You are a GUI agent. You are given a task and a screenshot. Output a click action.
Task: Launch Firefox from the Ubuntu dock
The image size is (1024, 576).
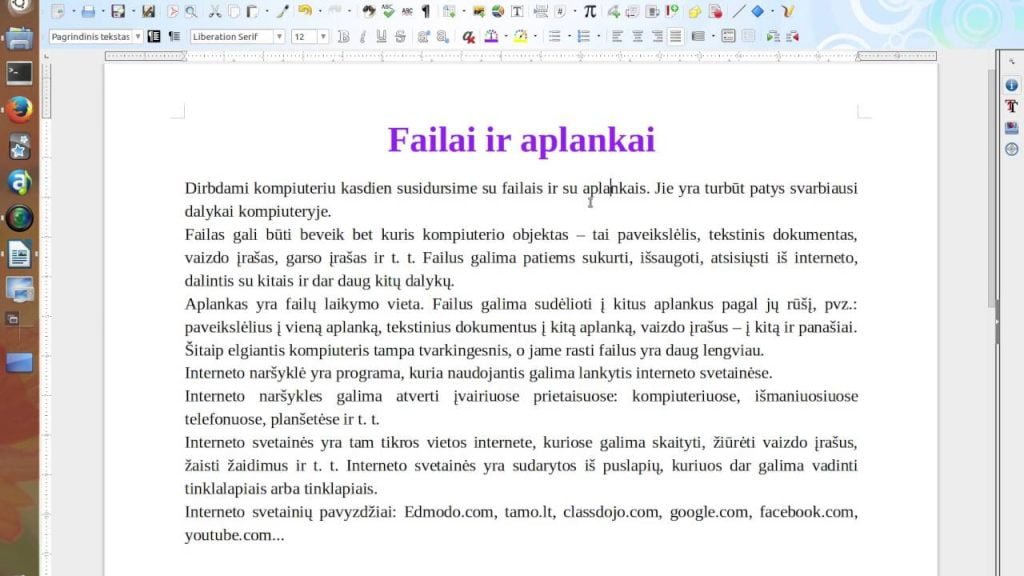coord(20,109)
